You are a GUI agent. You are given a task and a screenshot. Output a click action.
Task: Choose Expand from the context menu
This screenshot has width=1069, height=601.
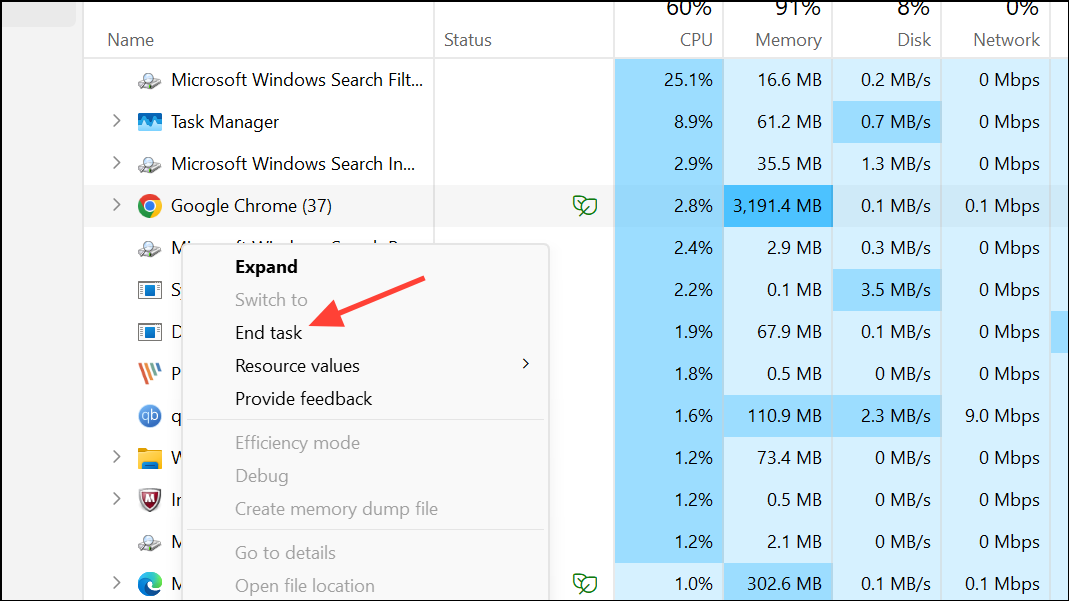coord(265,266)
